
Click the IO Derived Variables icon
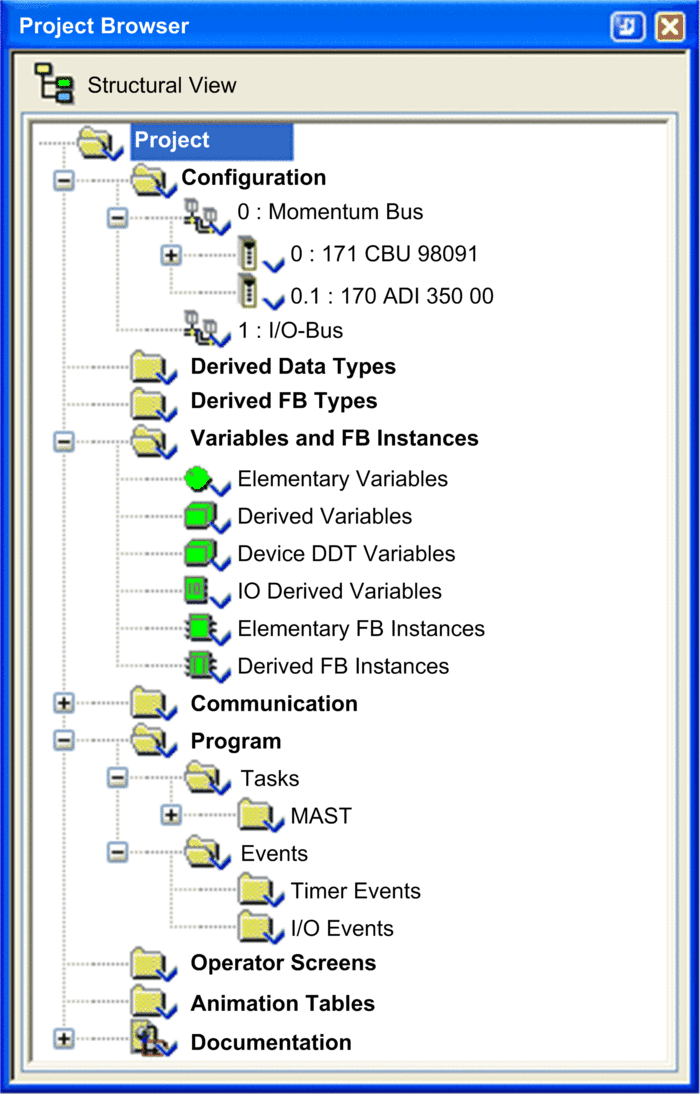(x=206, y=592)
